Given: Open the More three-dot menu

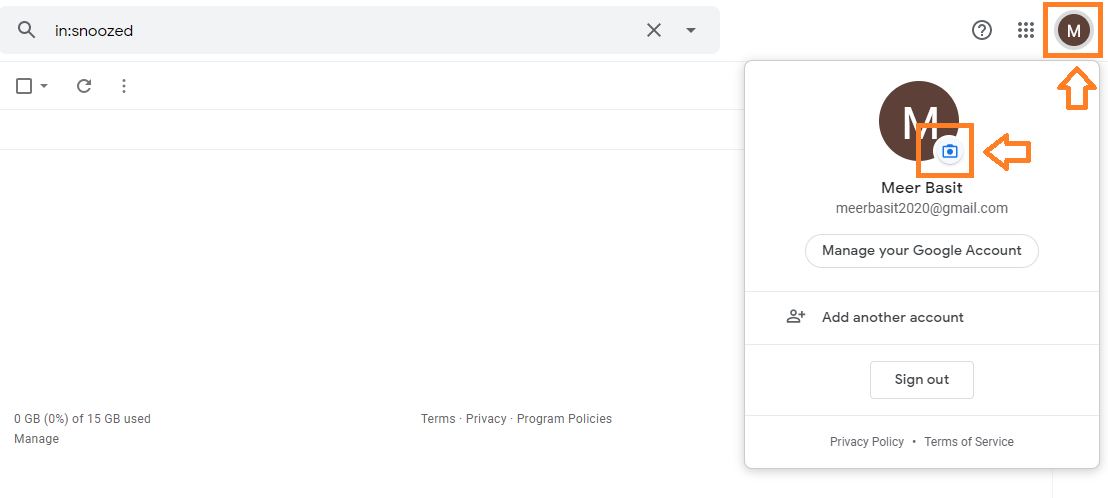Looking at the screenshot, I should [124, 86].
